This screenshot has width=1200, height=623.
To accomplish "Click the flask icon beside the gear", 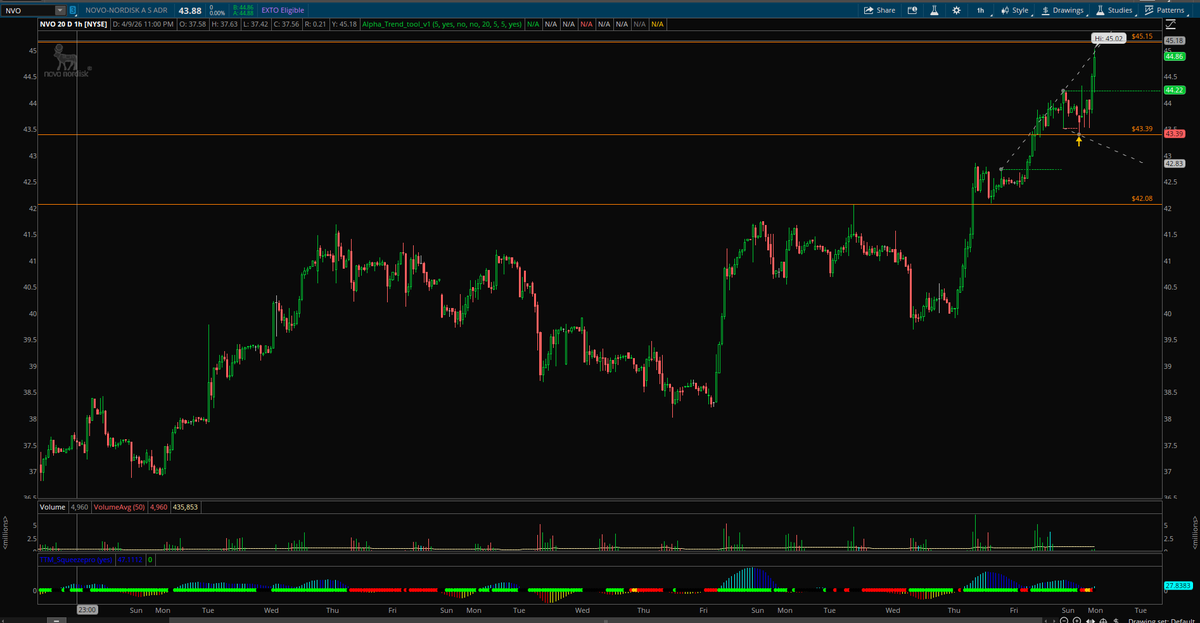I will (934, 10).
